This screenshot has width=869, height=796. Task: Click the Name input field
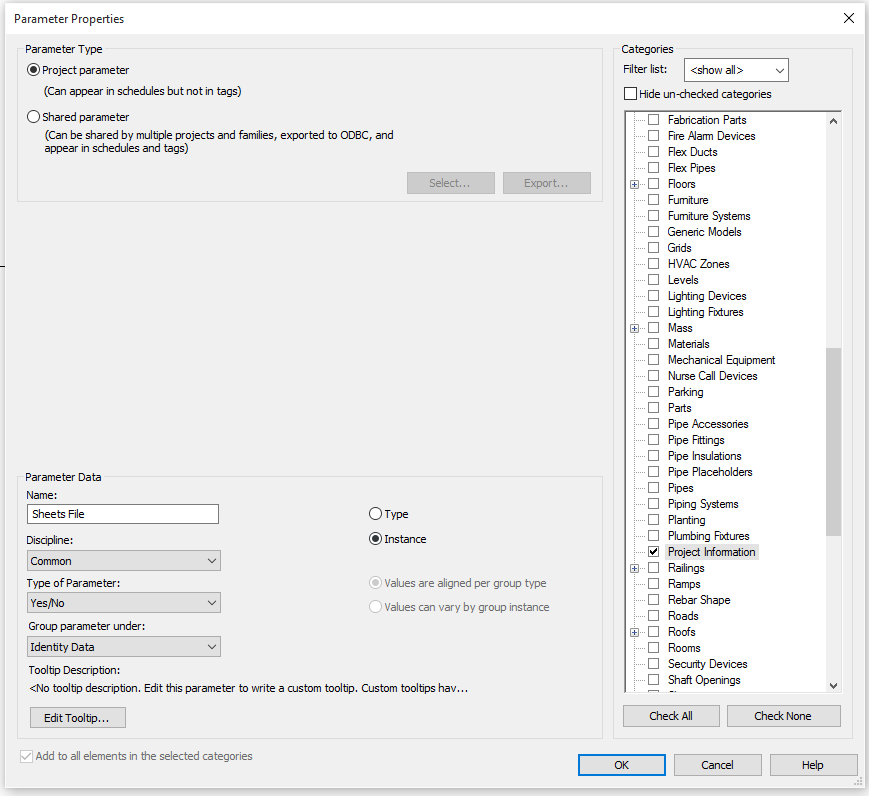point(122,513)
